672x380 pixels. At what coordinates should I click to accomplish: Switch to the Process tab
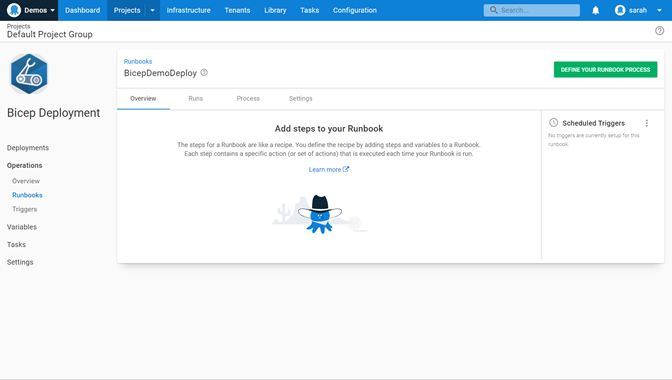point(248,99)
